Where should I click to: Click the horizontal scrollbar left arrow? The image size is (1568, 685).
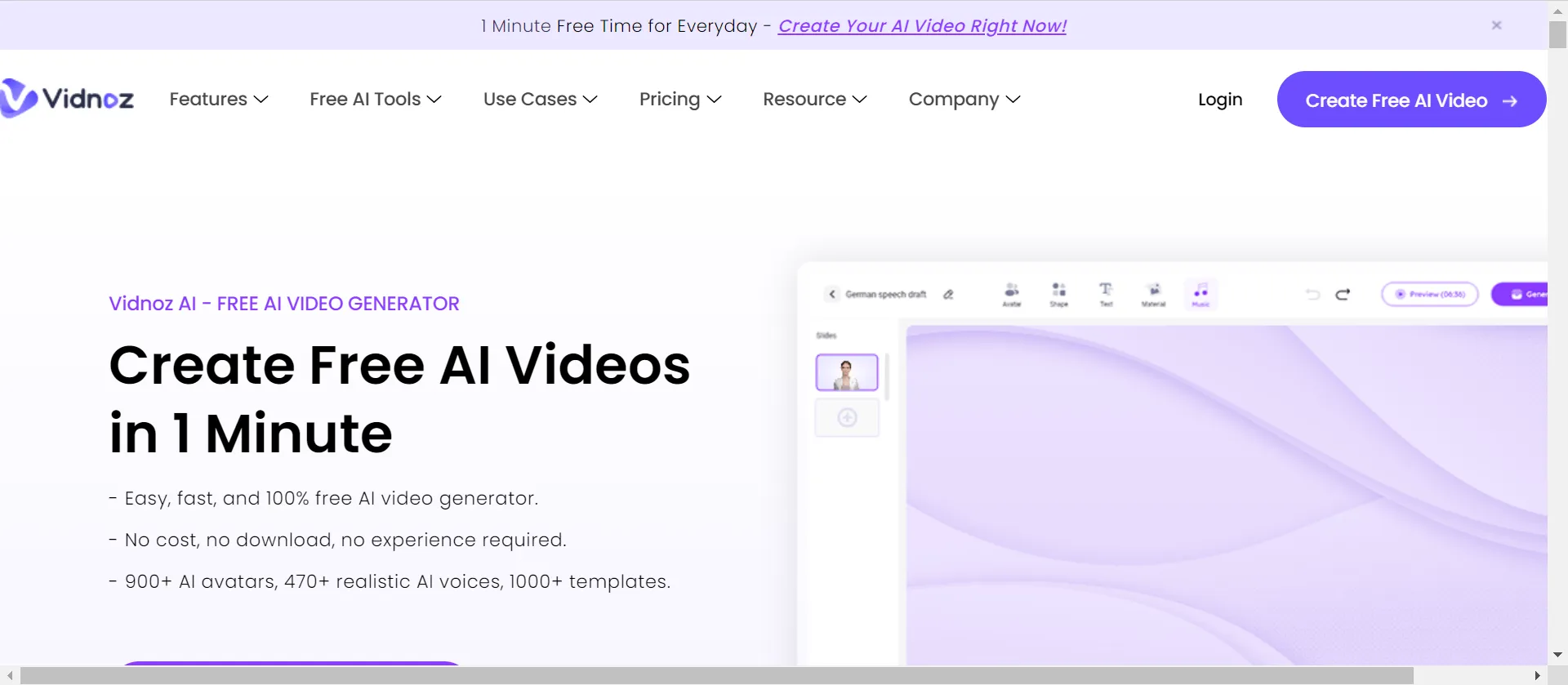point(9,676)
